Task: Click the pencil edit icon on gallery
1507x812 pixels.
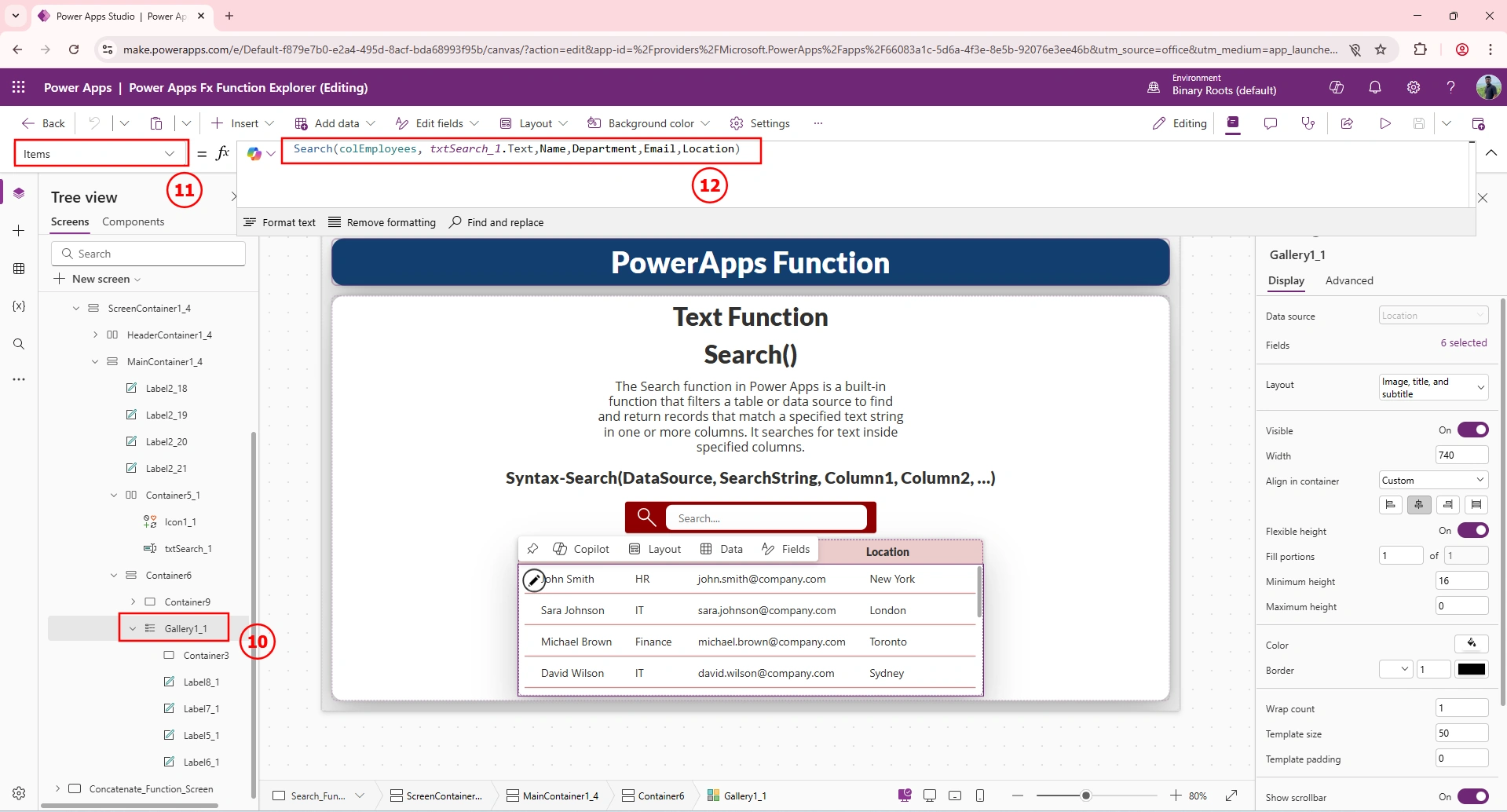Action: 534,580
